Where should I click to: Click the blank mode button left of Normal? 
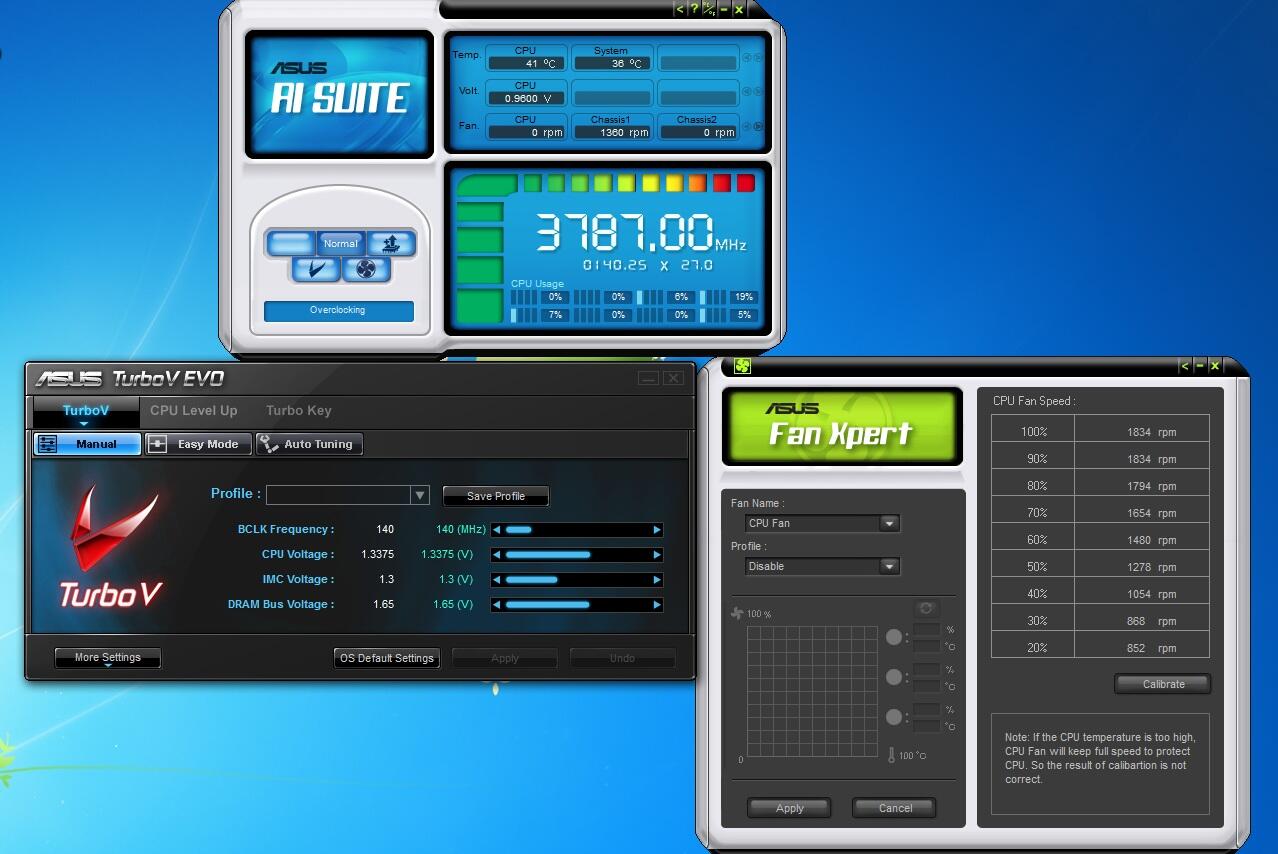pos(291,243)
